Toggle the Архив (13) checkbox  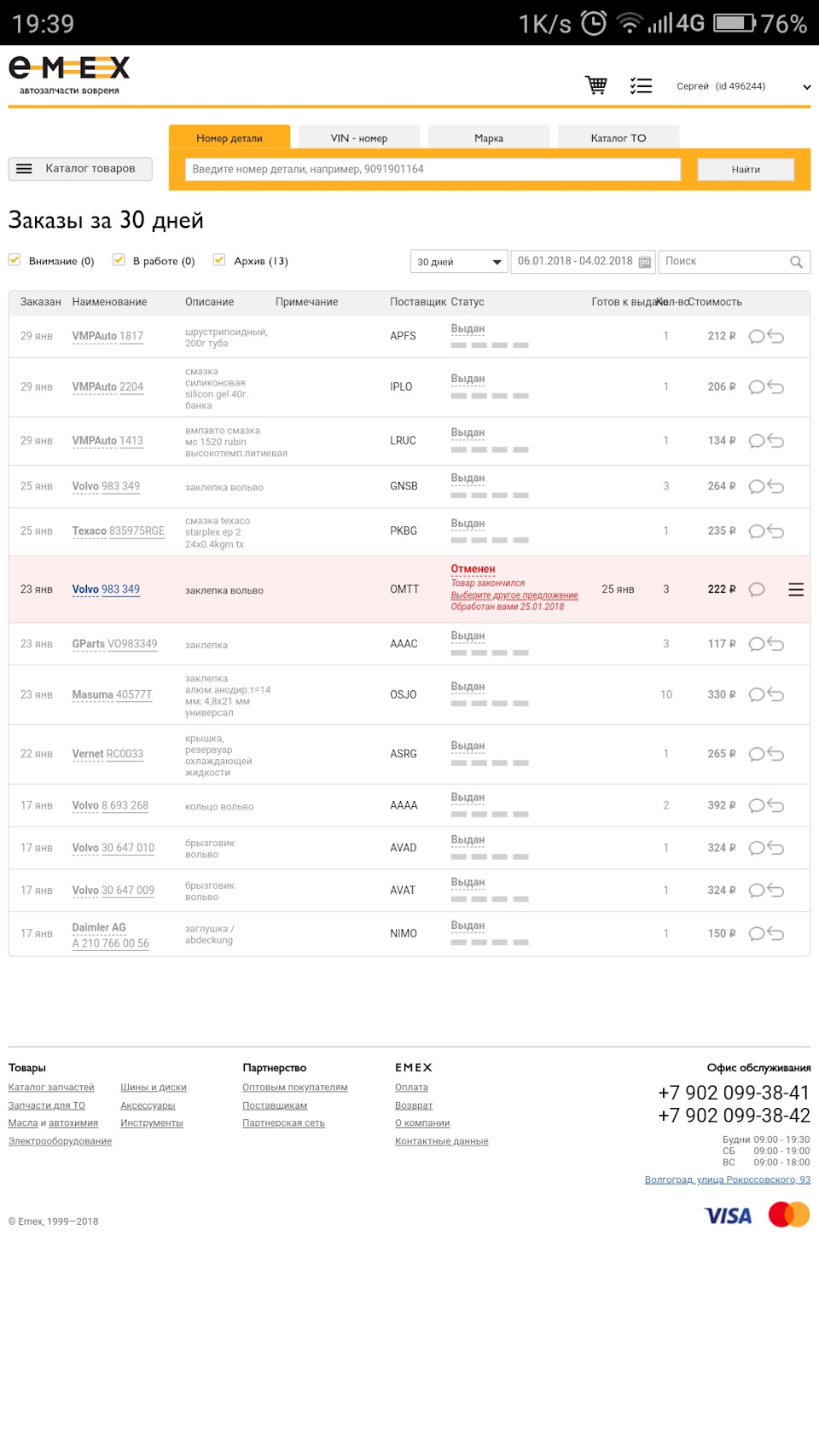(x=219, y=260)
